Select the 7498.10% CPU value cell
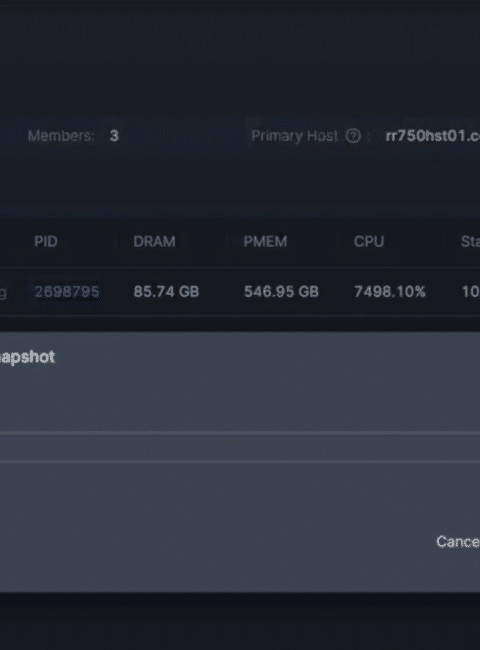The image size is (480, 650). click(390, 292)
